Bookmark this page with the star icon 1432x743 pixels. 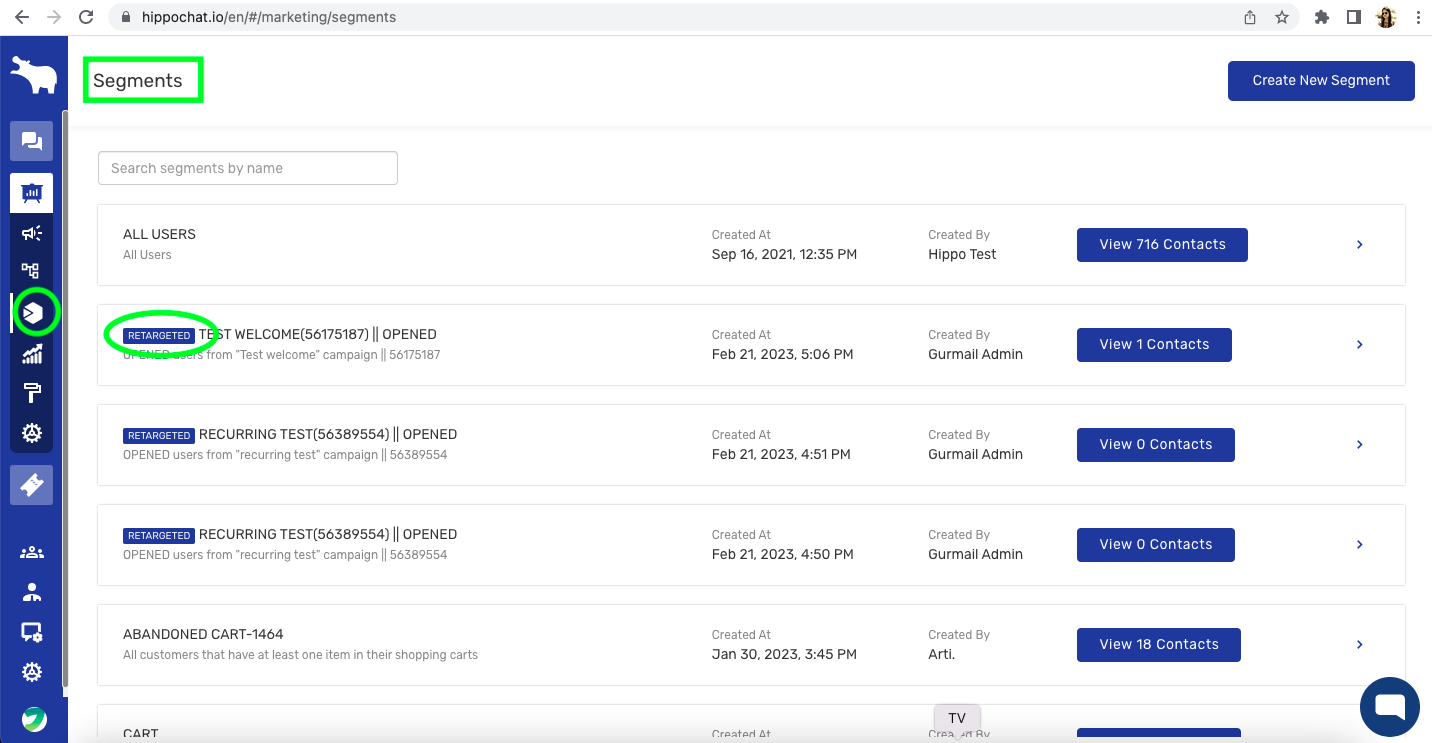click(x=1281, y=17)
